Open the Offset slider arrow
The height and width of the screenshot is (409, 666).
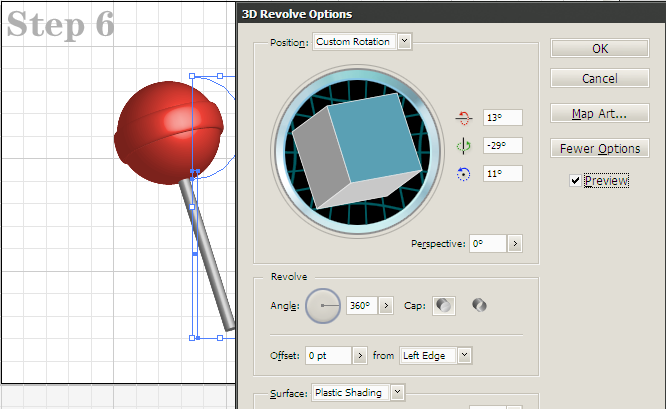coord(360,355)
